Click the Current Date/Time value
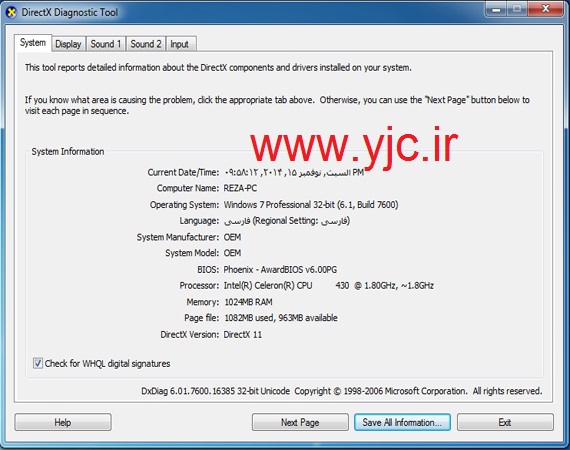This screenshot has height=450, width=570. [294, 173]
